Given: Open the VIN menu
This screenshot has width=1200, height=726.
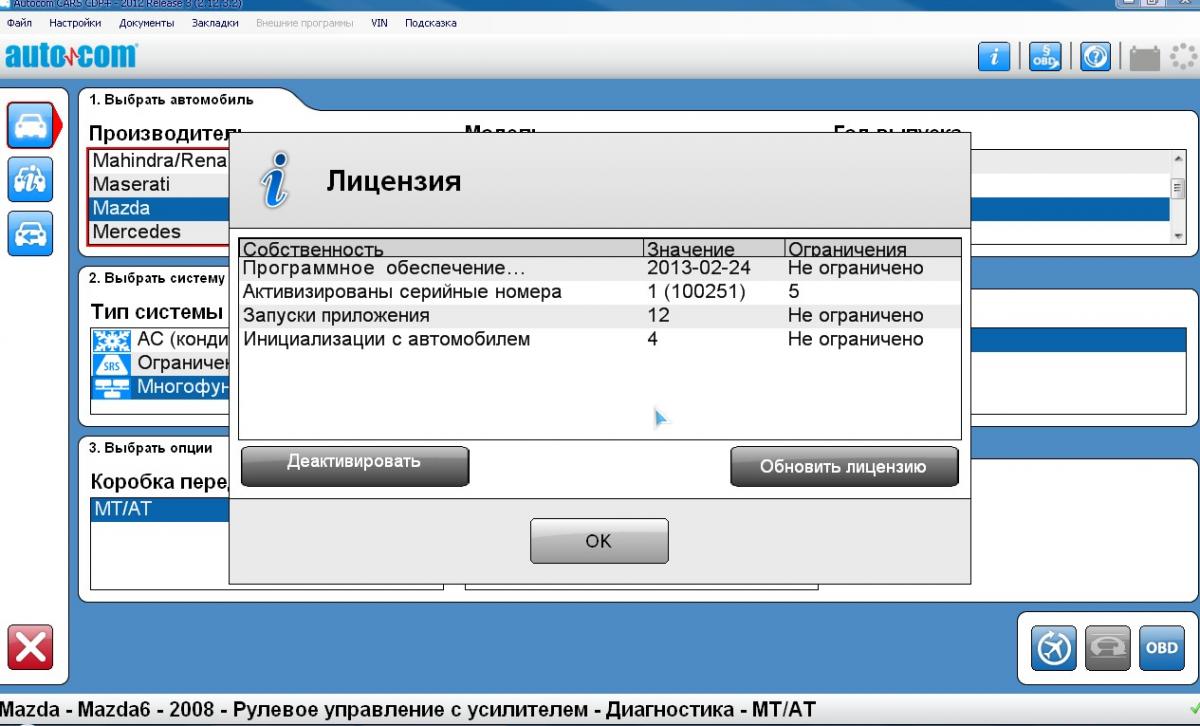Looking at the screenshot, I should point(379,23).
